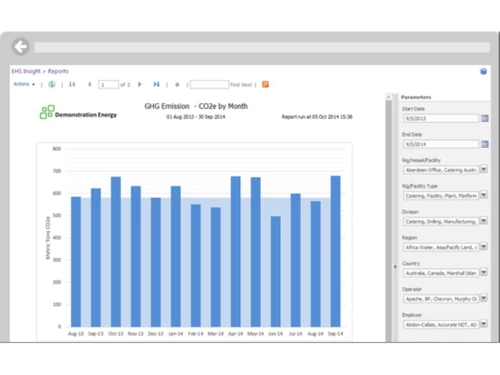Click the back arrow button
500x375 pixels.
(21, 47)
